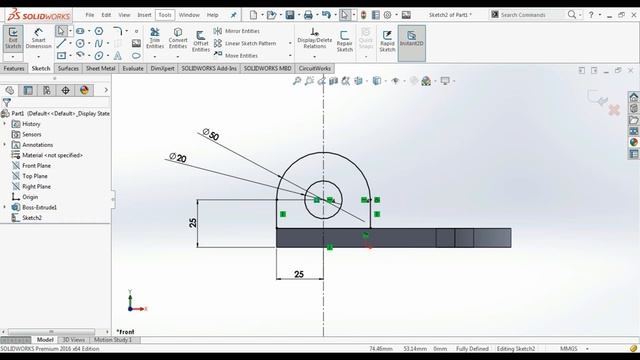Click the New document icon
Viewport: 640px width, 360px height.
pos(253,15)
